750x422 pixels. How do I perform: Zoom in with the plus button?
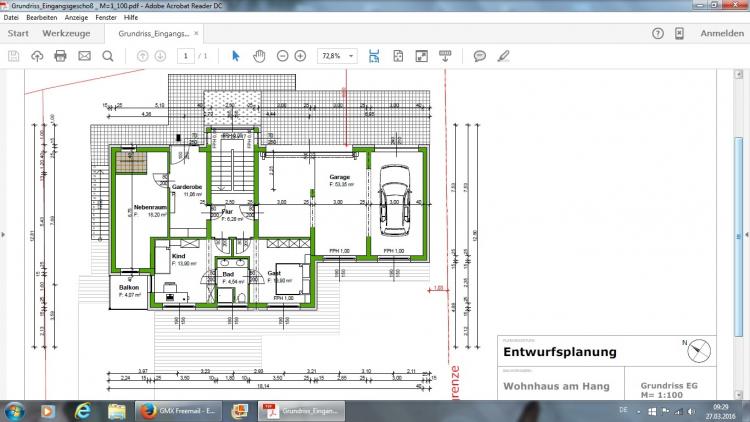click(x=301, y=56)
